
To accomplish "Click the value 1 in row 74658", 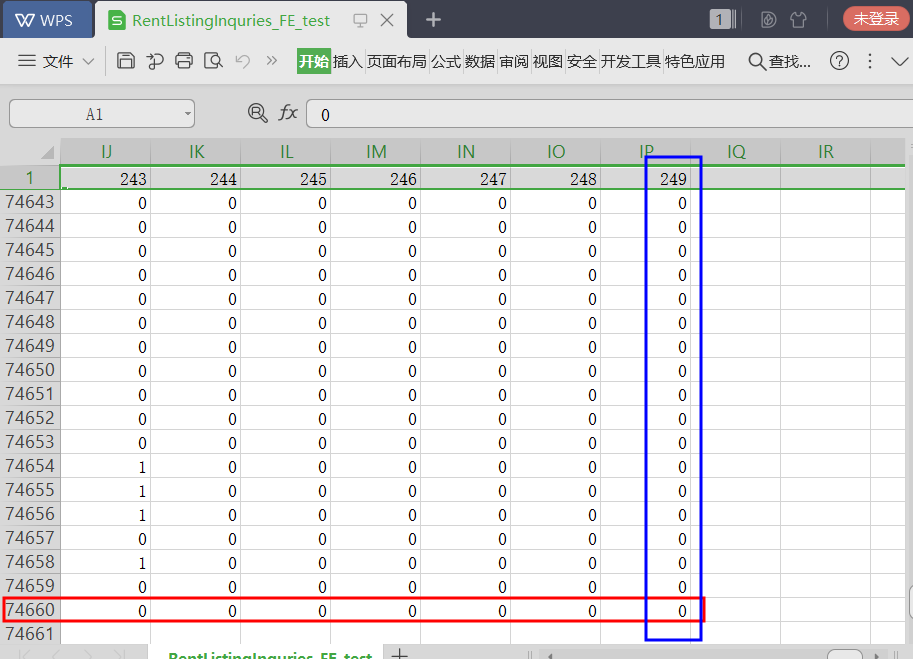I will coord(105,562).
